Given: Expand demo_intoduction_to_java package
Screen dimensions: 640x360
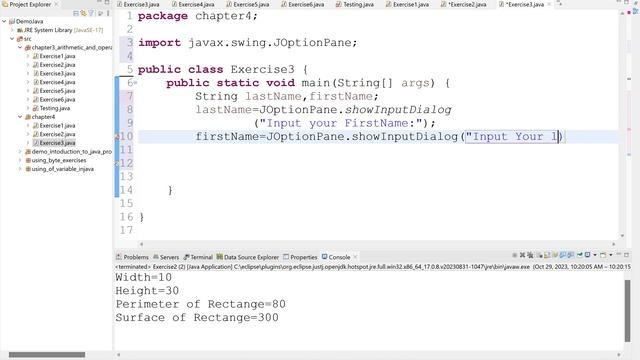Looking at the screenshot, I should pos(20,151).
